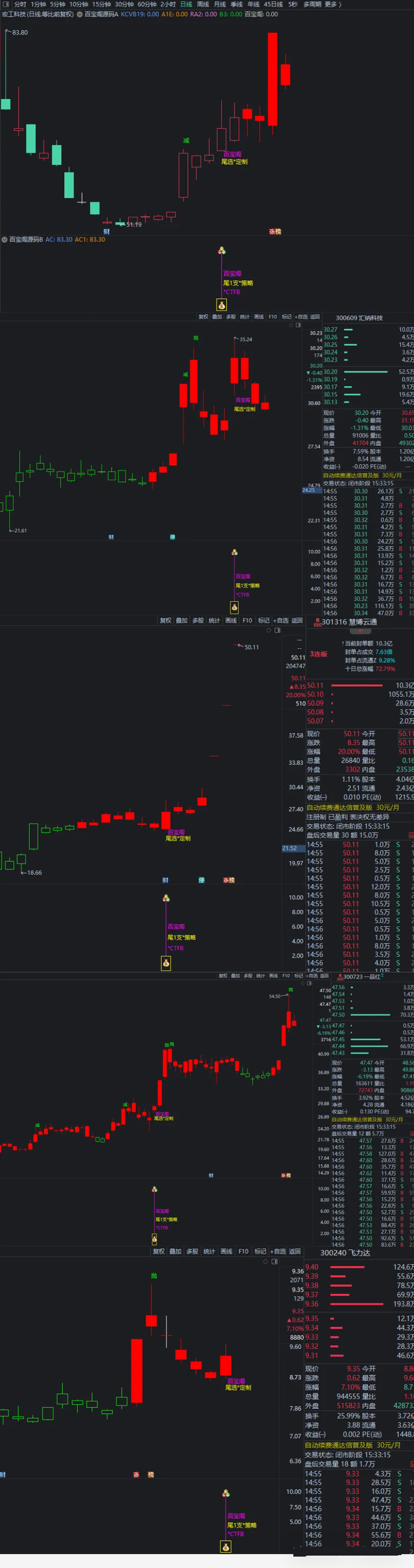The height and width of the screenshot is (1568, 414).
Task: Open 多股 in 飞力达 toolbar
Action: [193, 1252]
